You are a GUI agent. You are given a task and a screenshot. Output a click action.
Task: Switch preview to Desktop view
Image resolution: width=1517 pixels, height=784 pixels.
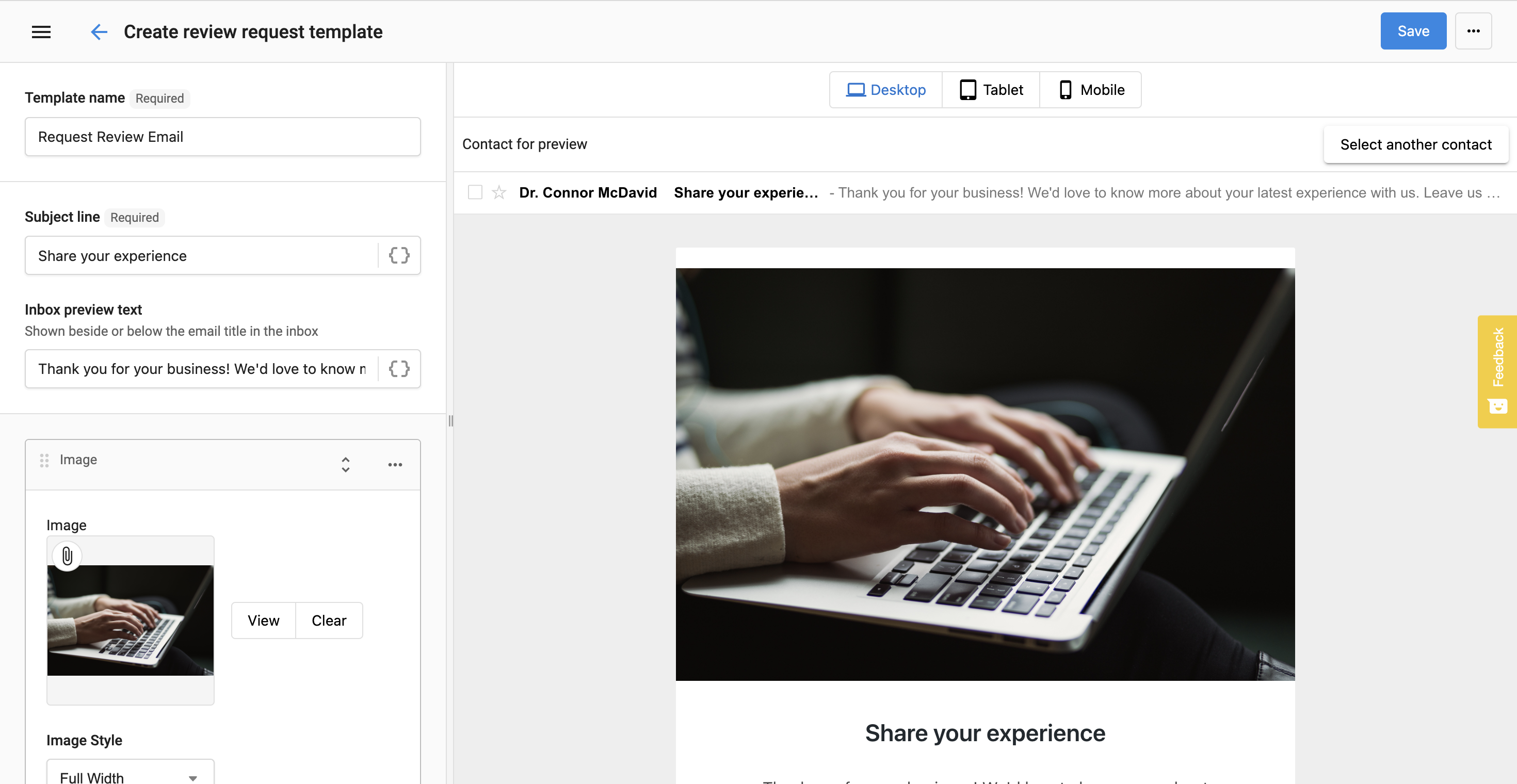pos(886,90)
